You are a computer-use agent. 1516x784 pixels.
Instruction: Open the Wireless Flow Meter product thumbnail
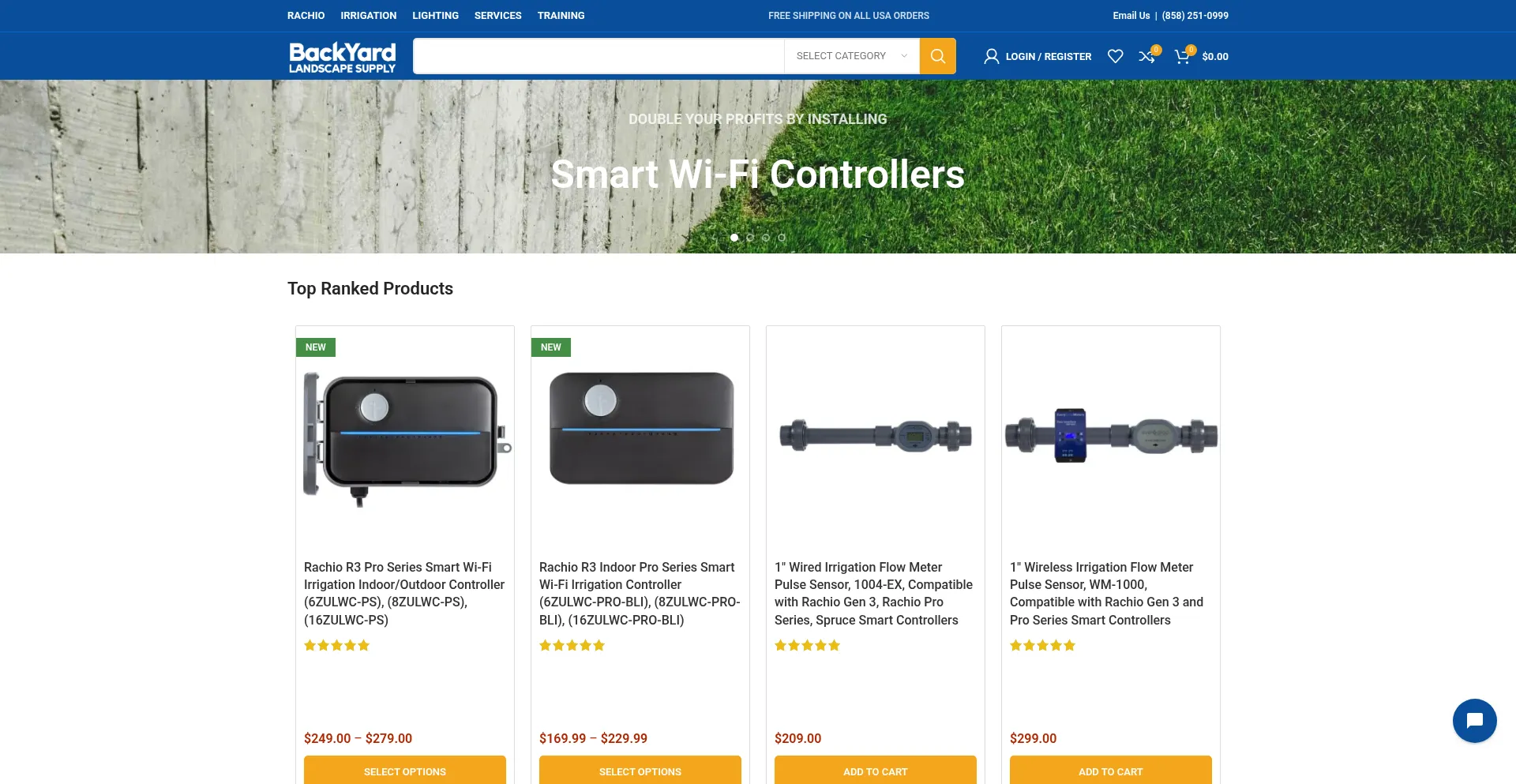pos(1111,436)
